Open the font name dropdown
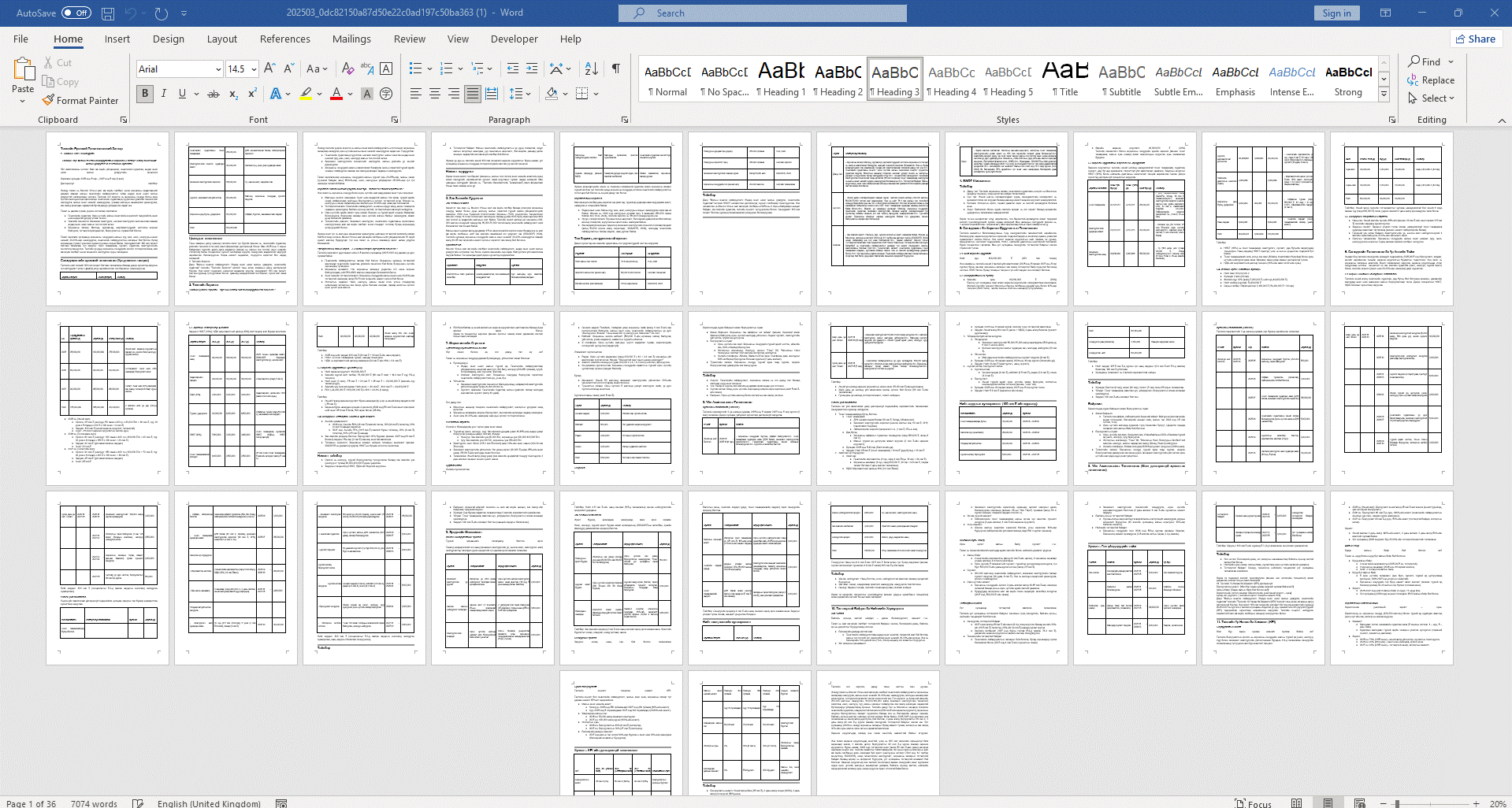This screenshot has width=1512, height=808. [x=218, y=69]
